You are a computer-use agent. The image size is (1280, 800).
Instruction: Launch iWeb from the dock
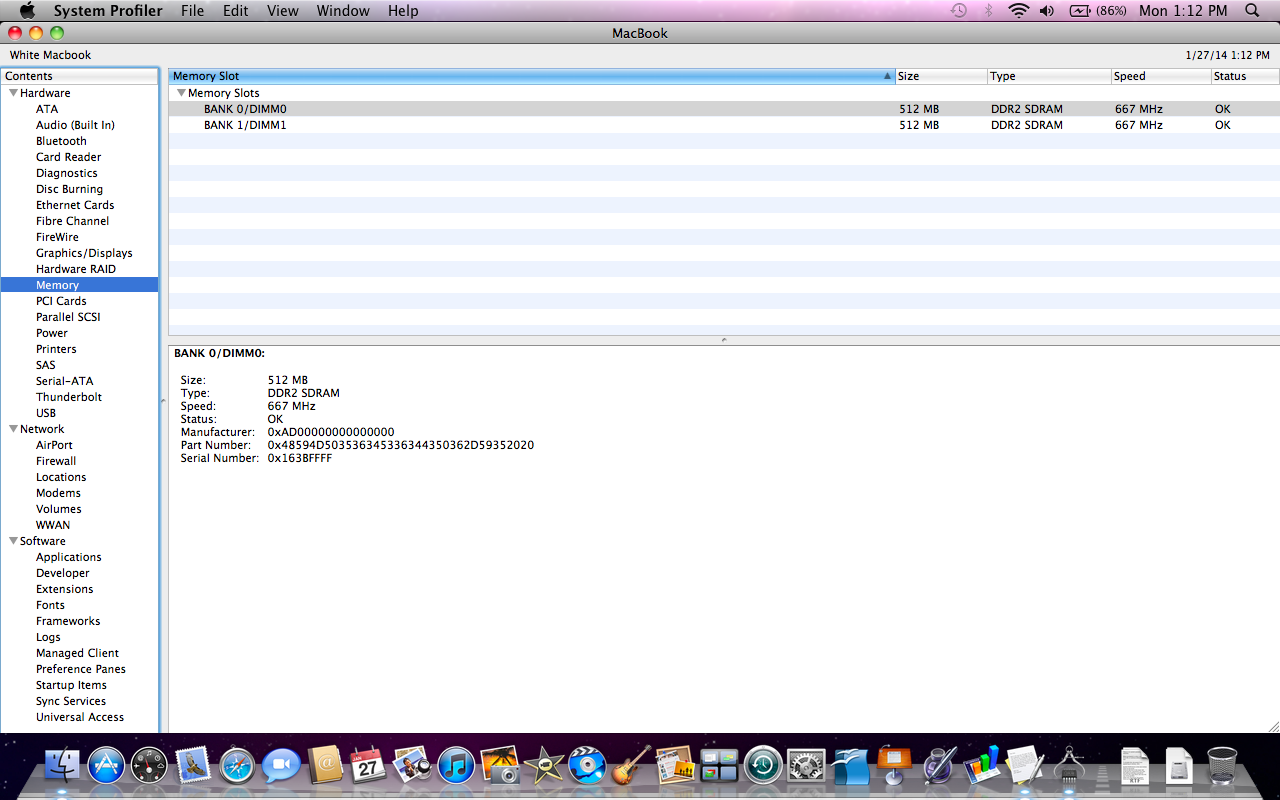click(x=675, y=767)
